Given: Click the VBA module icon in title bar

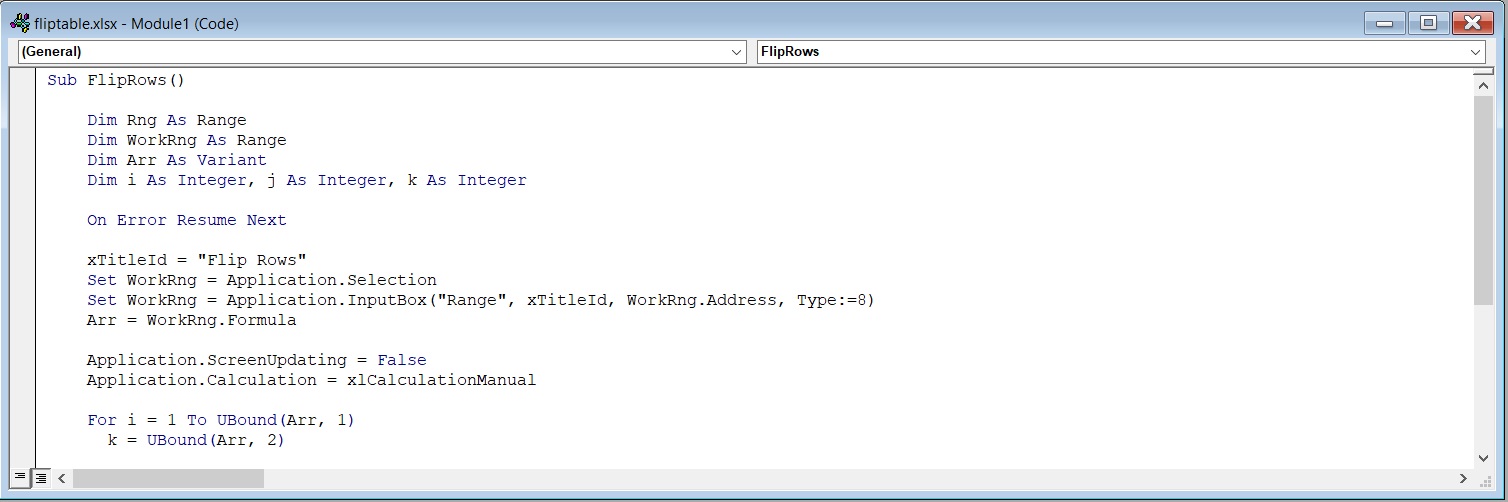Looking at the screenshot, I should (x=19, y=23).
